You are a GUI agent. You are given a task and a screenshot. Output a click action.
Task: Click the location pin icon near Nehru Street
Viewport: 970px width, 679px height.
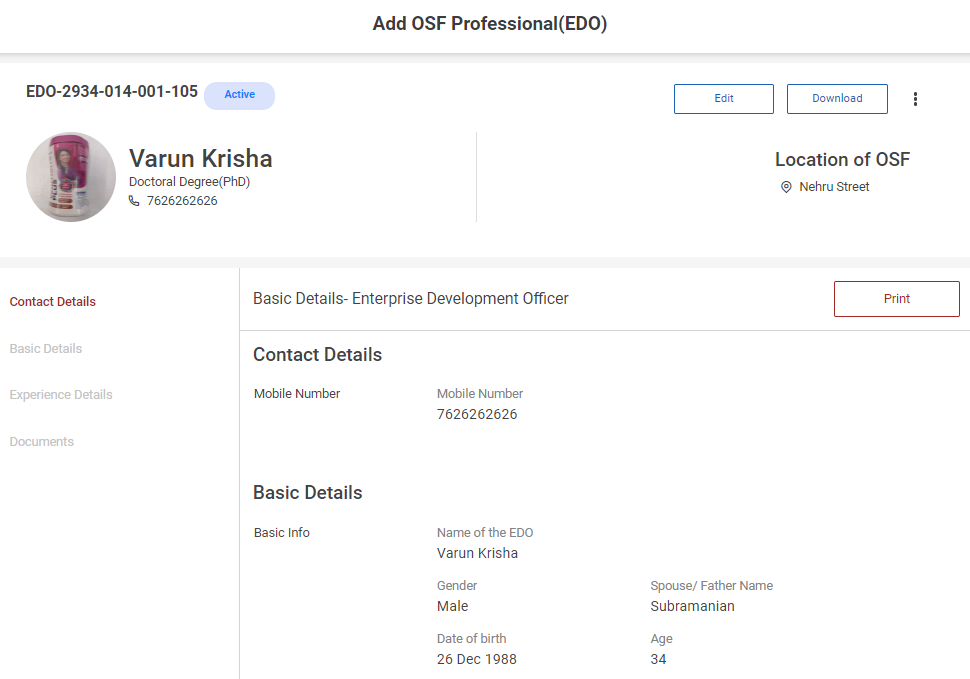(786, 187)
